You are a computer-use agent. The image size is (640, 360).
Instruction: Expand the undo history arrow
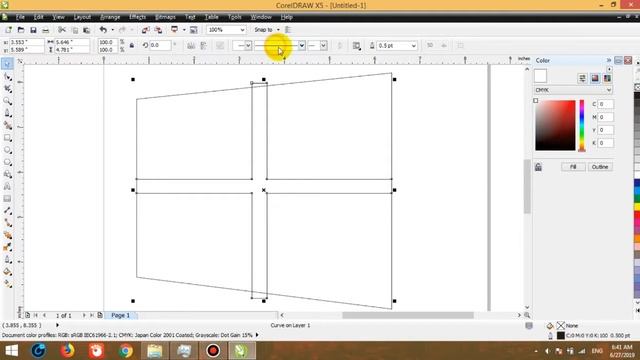pyautogui.click(x=113, y=30)
